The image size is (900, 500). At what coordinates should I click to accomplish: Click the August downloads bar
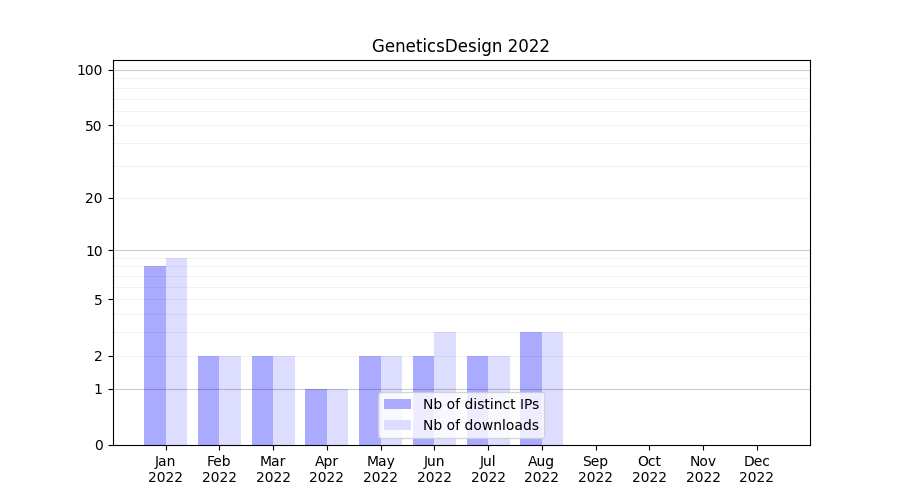point(552,388)
